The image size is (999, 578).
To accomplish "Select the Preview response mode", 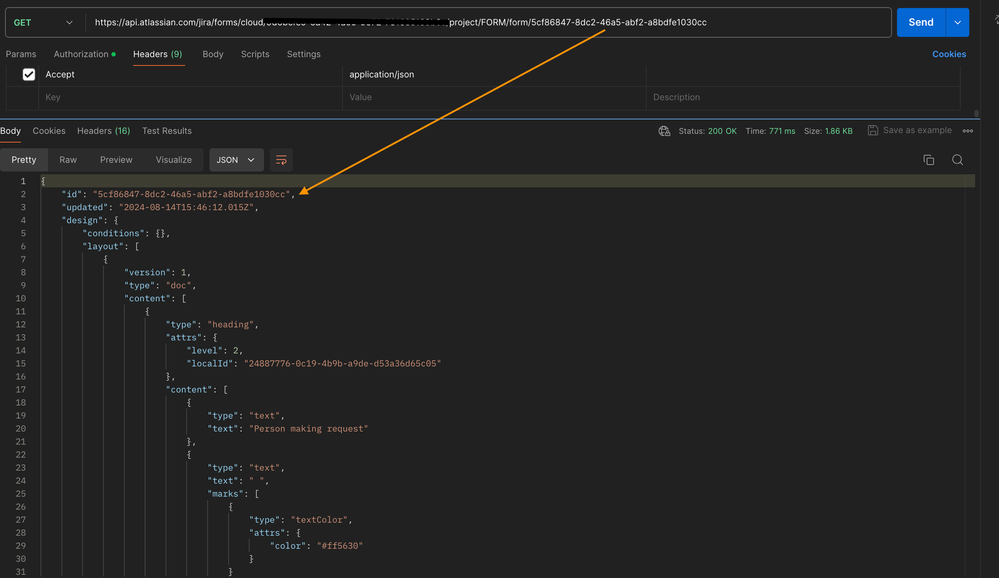I will pos(115,159).
